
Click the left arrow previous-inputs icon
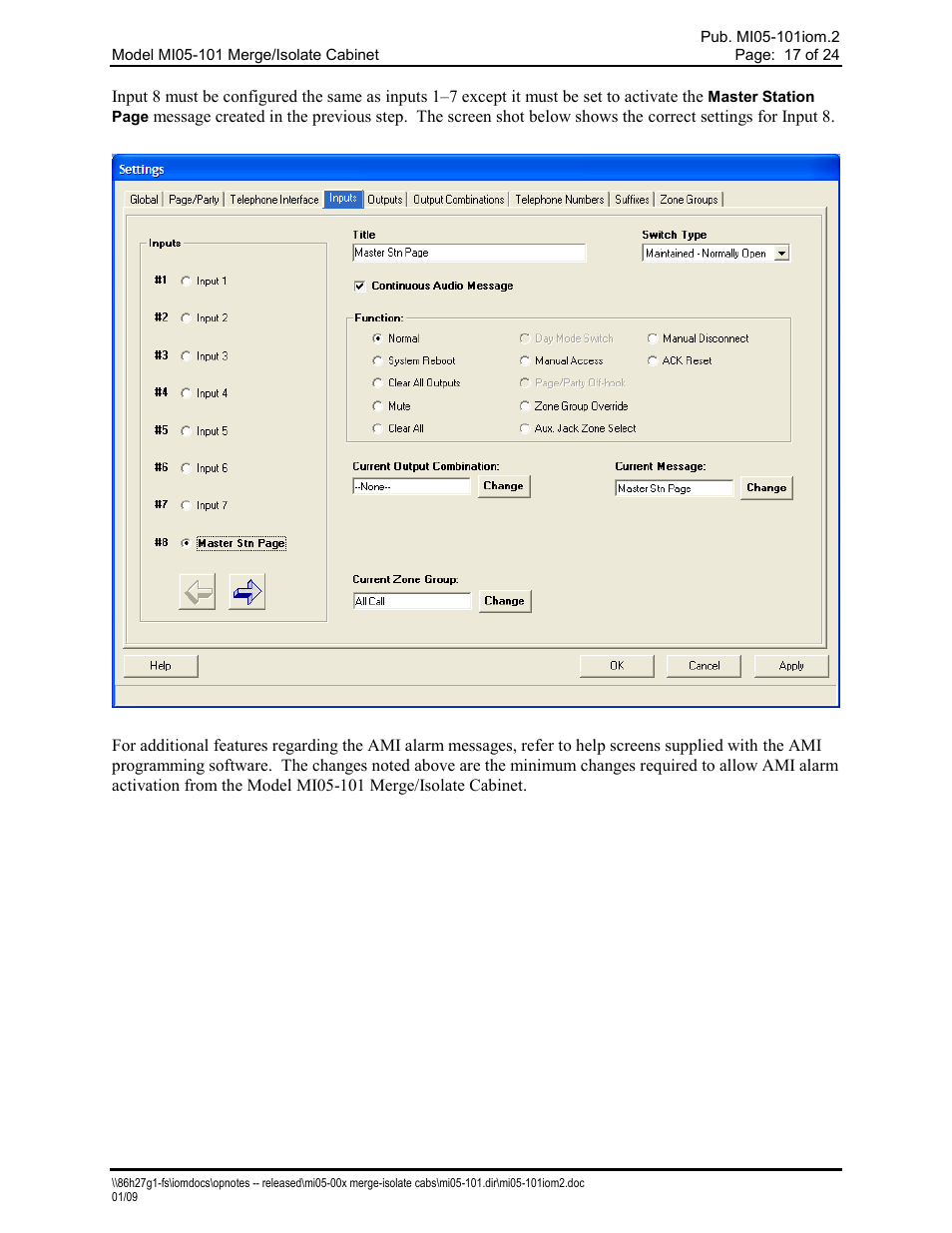coord(198,592)
